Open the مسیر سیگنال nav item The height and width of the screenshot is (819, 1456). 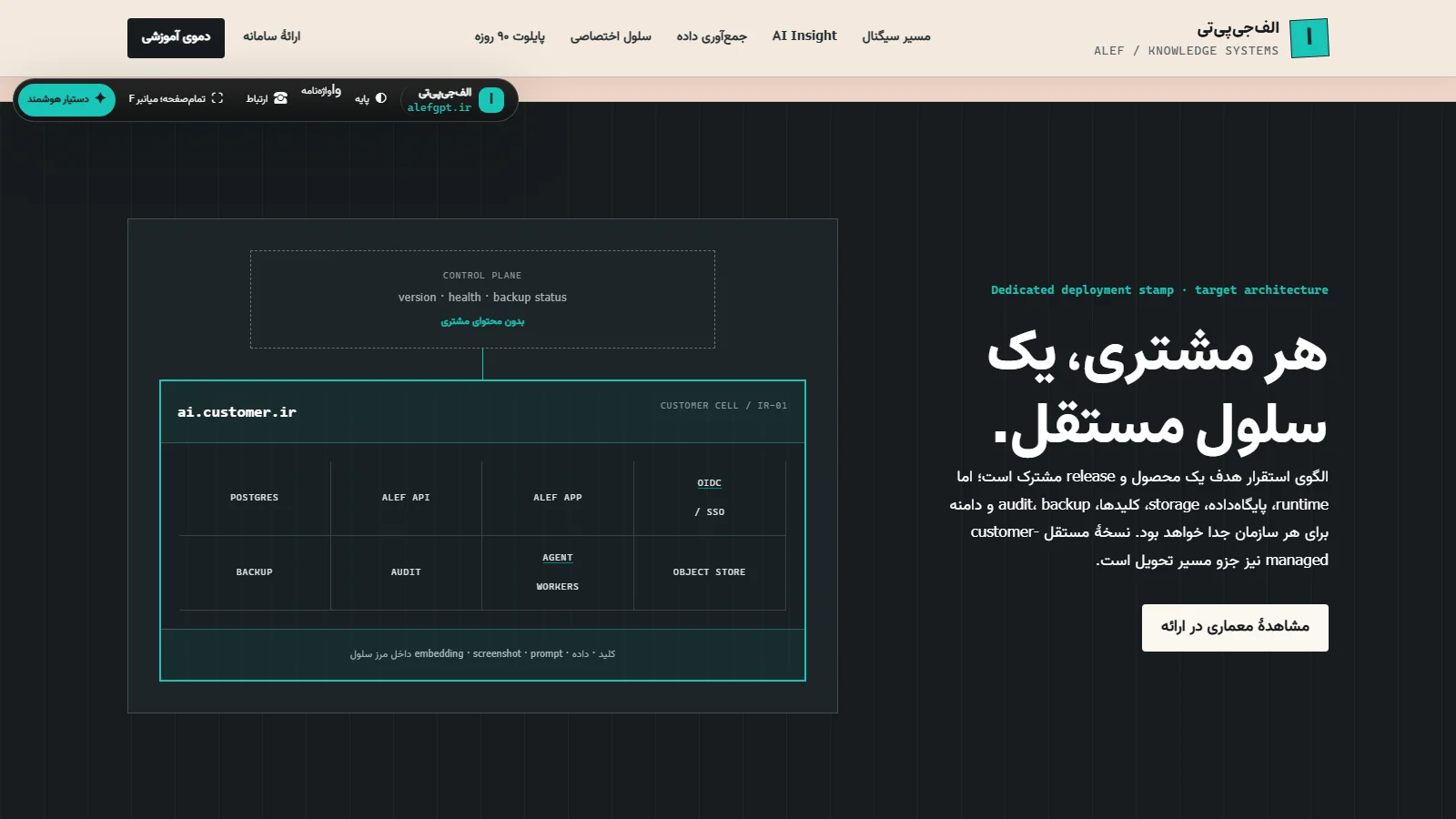coord(896,36)
